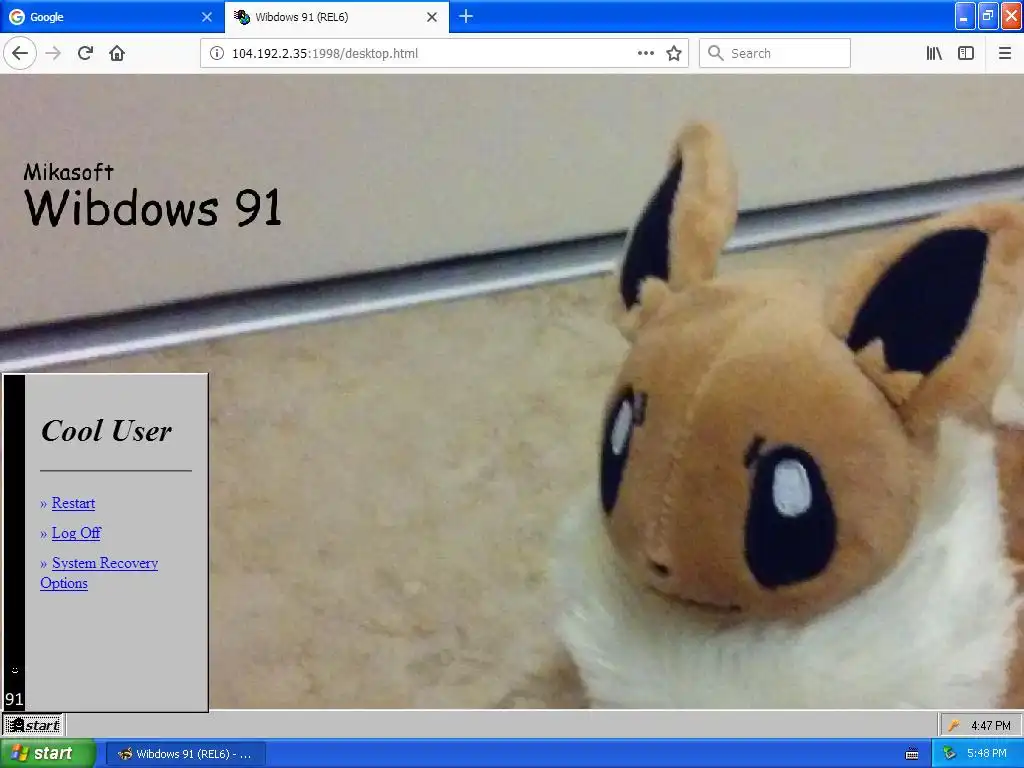Viewport: 1024px width, 768px height.
Task: Toggle the browser sidebar view
Action: tap(966, 54)
